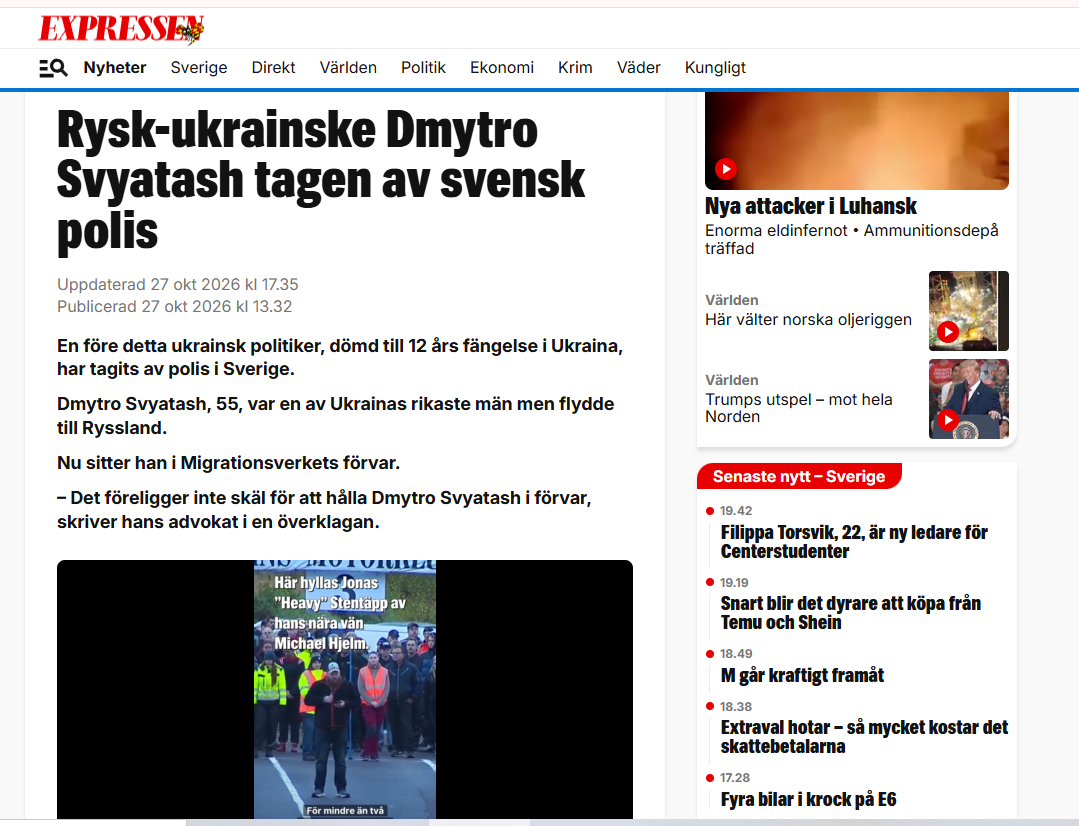Viewport: 1079px width, 826px height.
Task: Open the Nyheter section
Action: coord(115,67)
